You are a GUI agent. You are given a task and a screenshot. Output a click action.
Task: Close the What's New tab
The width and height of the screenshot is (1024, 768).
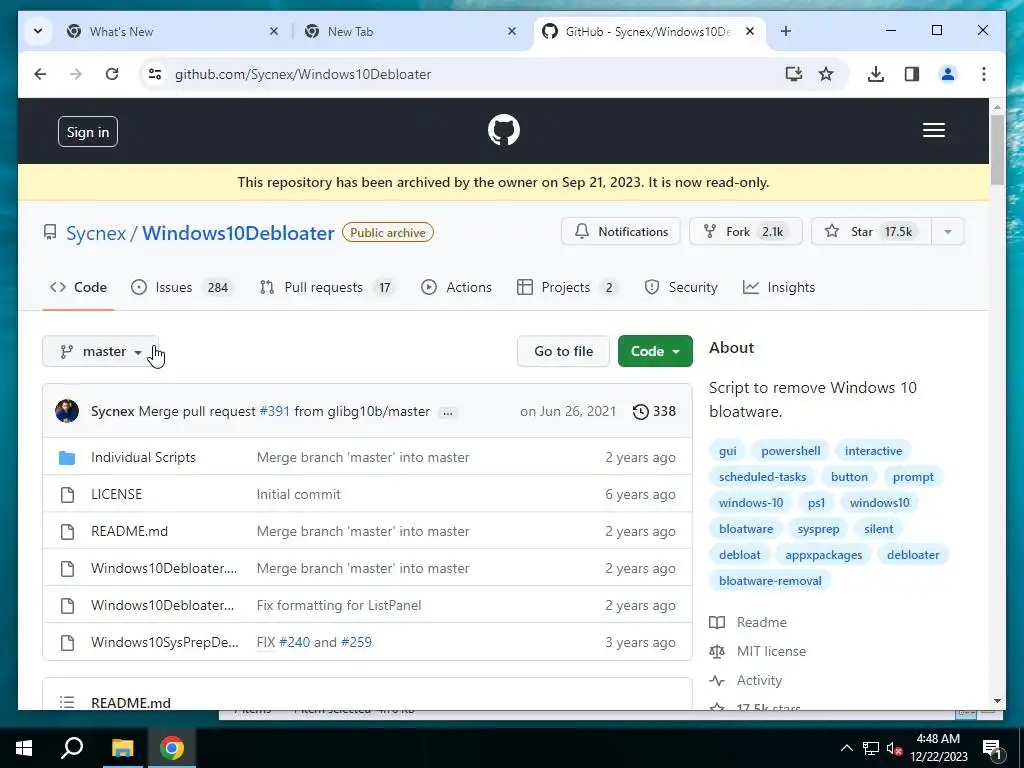[274, 31]
